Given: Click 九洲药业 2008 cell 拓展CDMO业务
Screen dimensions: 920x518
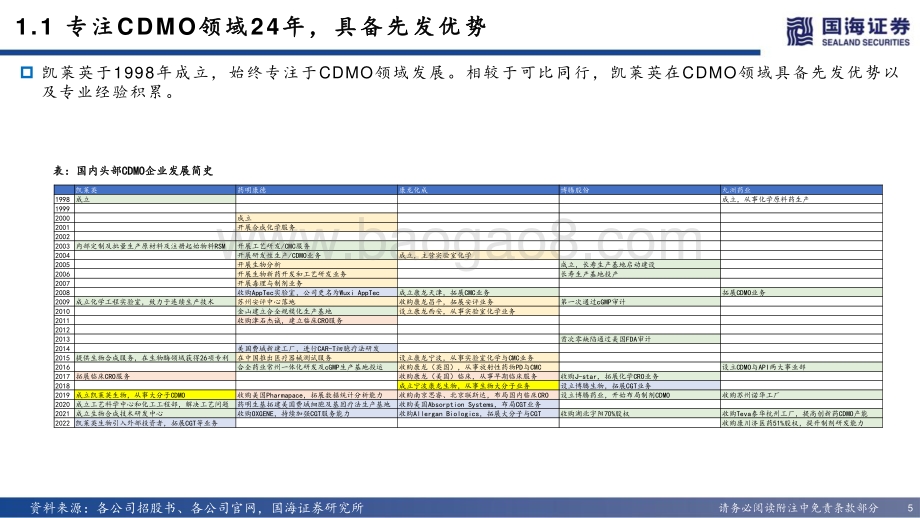Looking at the screenshot, I should [x=801, y=293].
